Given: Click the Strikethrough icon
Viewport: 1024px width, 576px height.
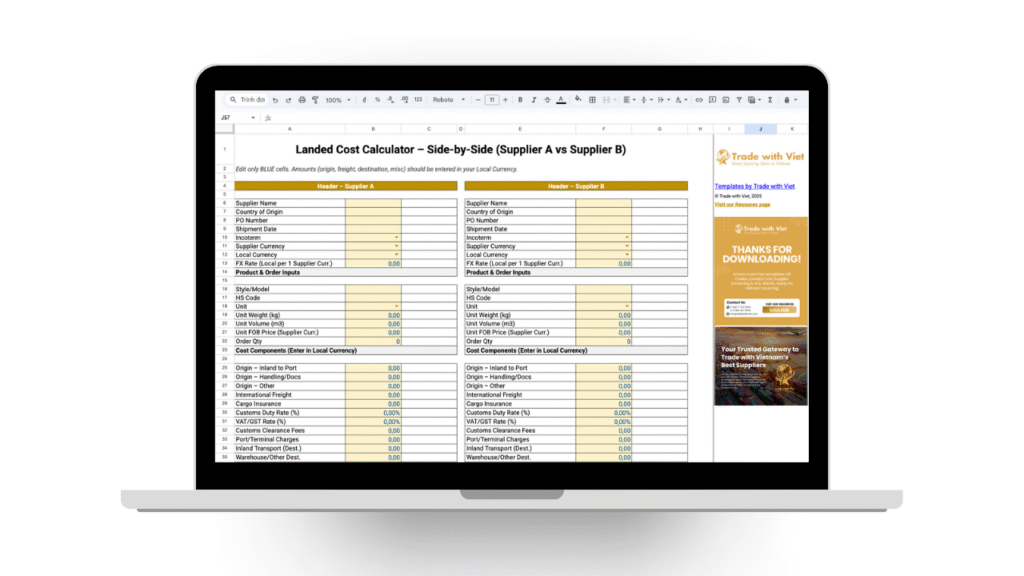Looking at the screenshot, I should pos(547,100).
